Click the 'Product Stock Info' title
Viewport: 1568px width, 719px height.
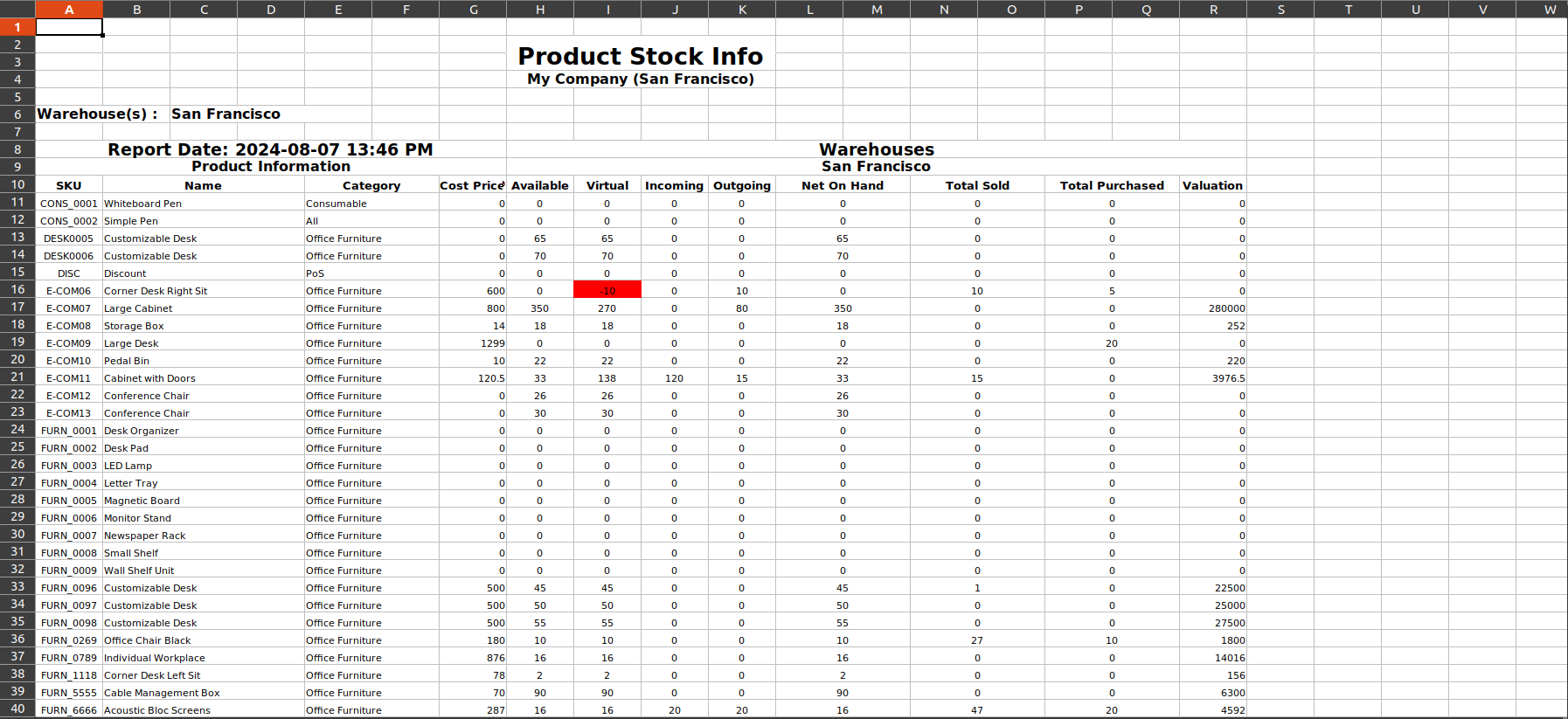tap(641, 56)
